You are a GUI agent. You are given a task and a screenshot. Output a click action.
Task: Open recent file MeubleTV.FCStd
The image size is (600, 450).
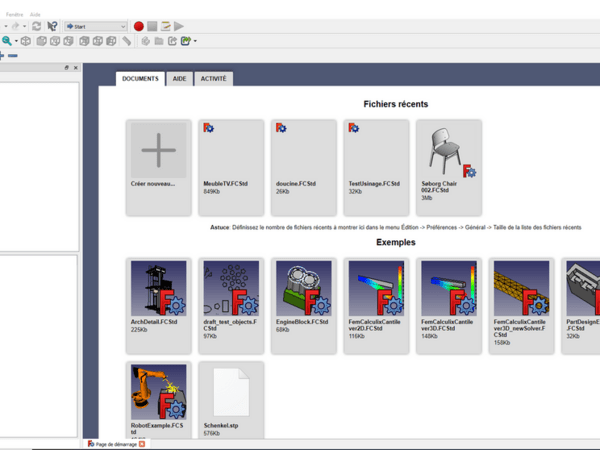click(x=230, y=166)
